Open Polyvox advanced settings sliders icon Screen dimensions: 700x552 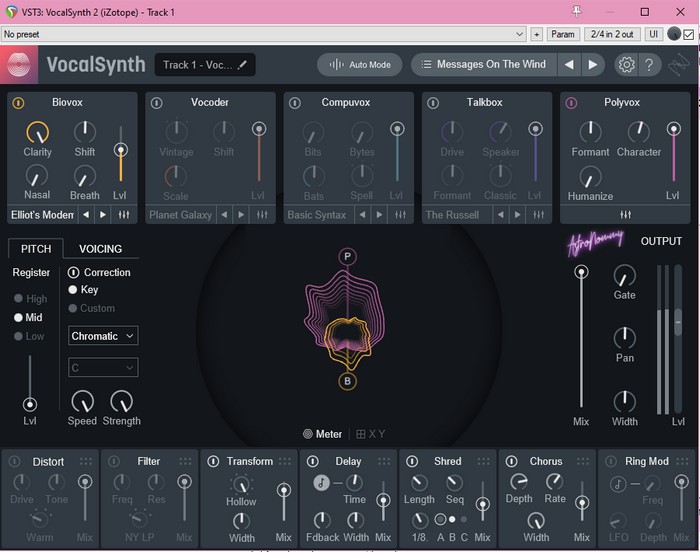625,215
